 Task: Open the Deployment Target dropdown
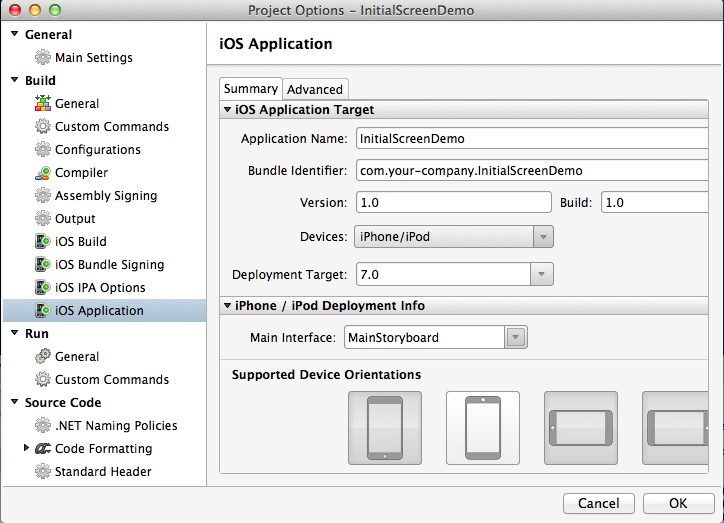click(x=454, y=274)
